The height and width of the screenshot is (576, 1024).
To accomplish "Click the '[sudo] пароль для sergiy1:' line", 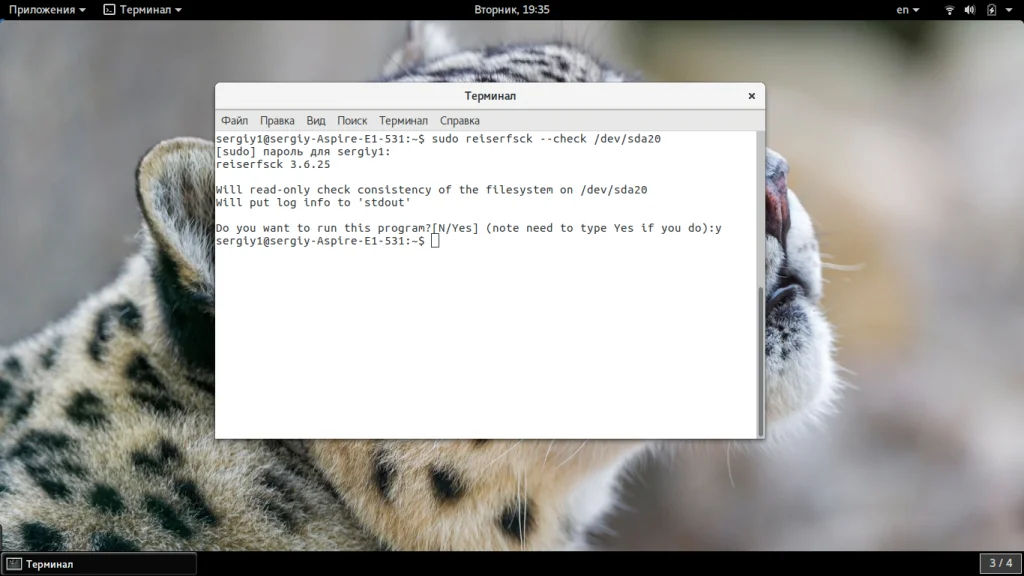I will [x=303, y=152].
